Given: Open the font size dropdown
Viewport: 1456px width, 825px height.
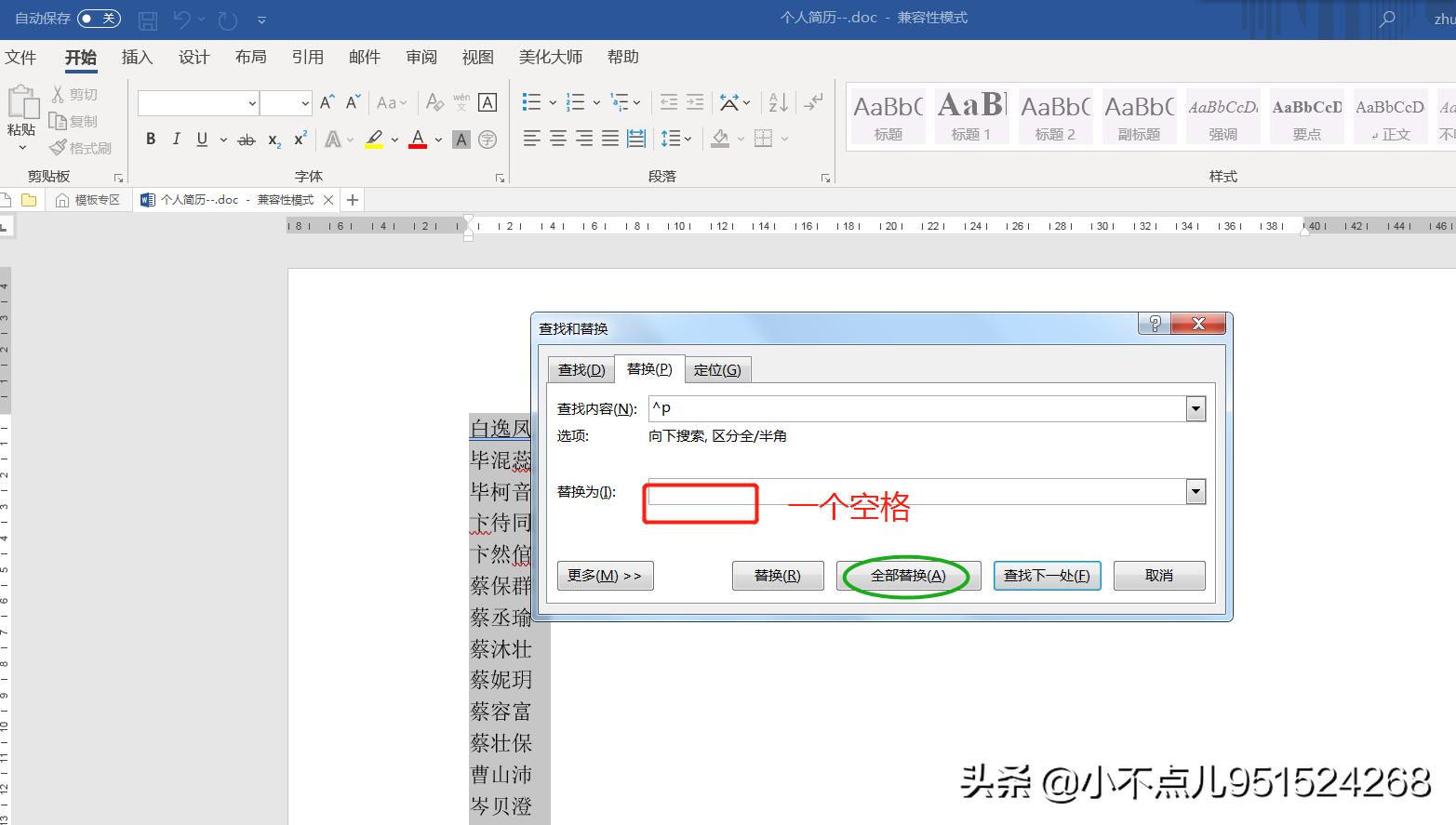Looking at the screenshot, I should [x=305, y=102].
